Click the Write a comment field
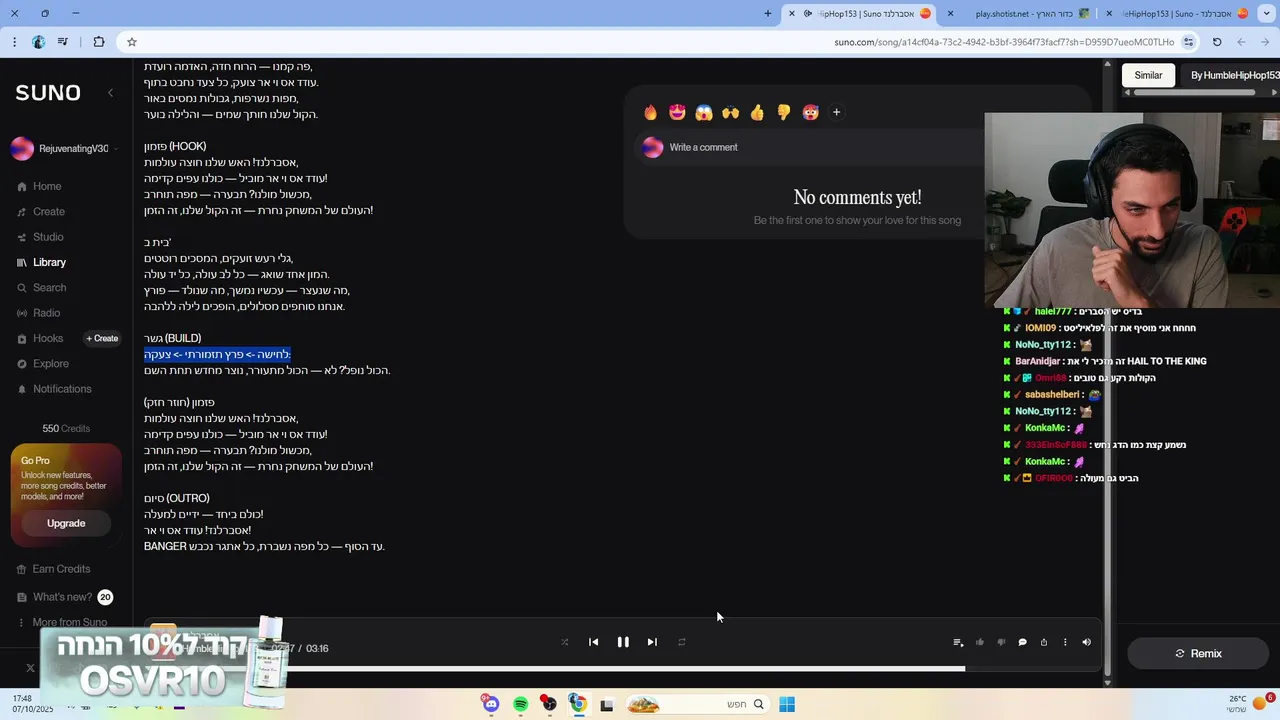Image resolution: width=1280 pixels, height=720 pixels. (x=810, y=147)
